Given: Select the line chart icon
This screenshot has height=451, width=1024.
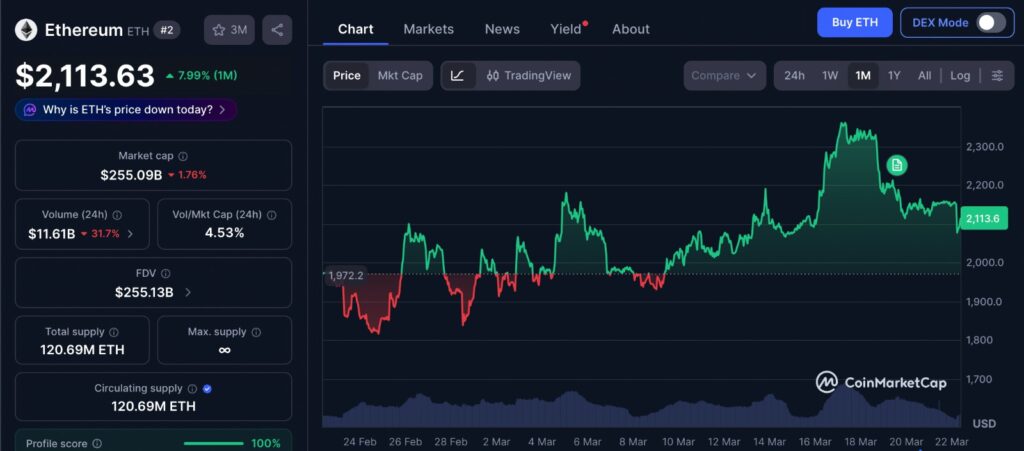Looking at the screenshot, I should 458,76.
